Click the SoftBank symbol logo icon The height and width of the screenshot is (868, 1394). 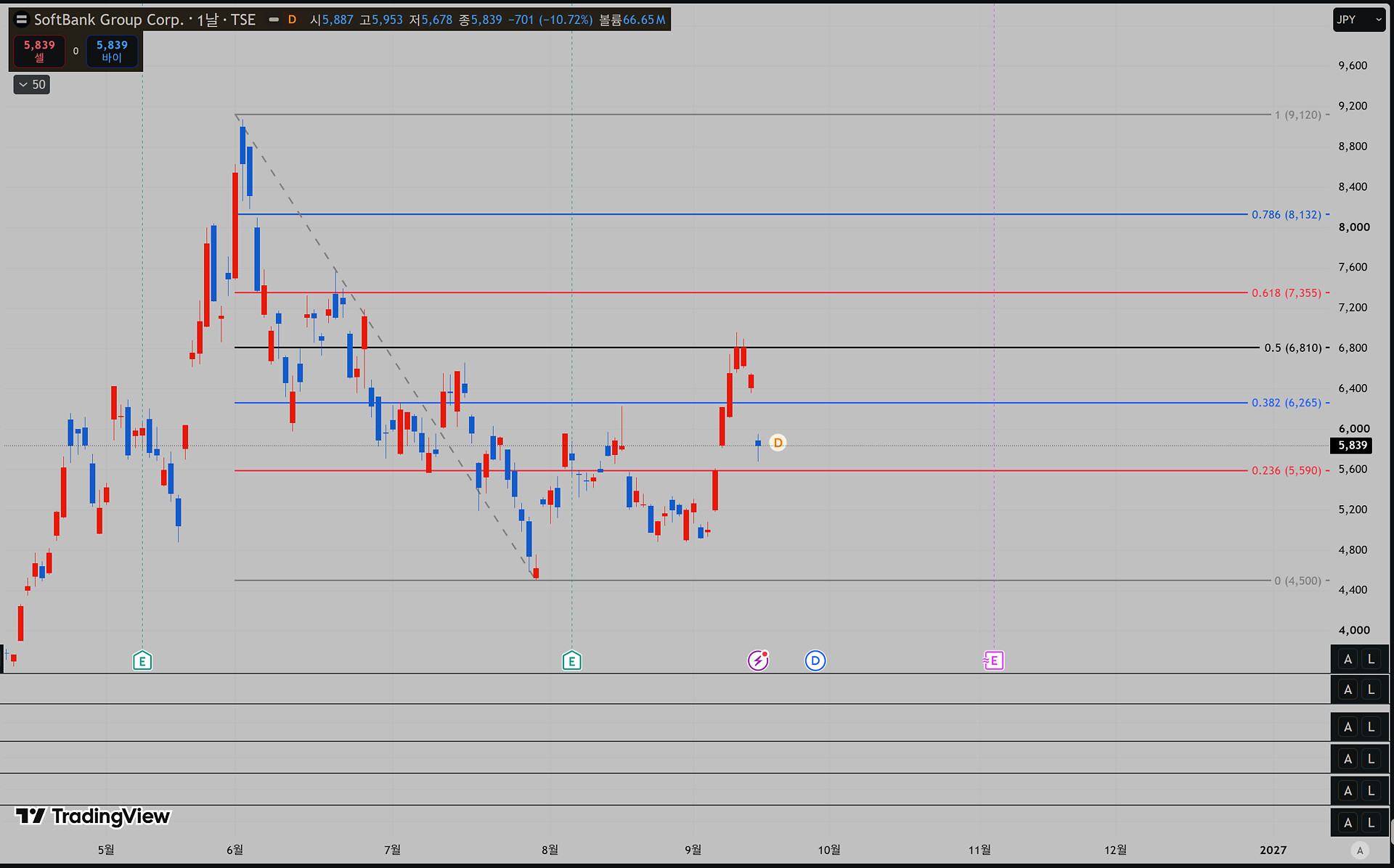21,20
